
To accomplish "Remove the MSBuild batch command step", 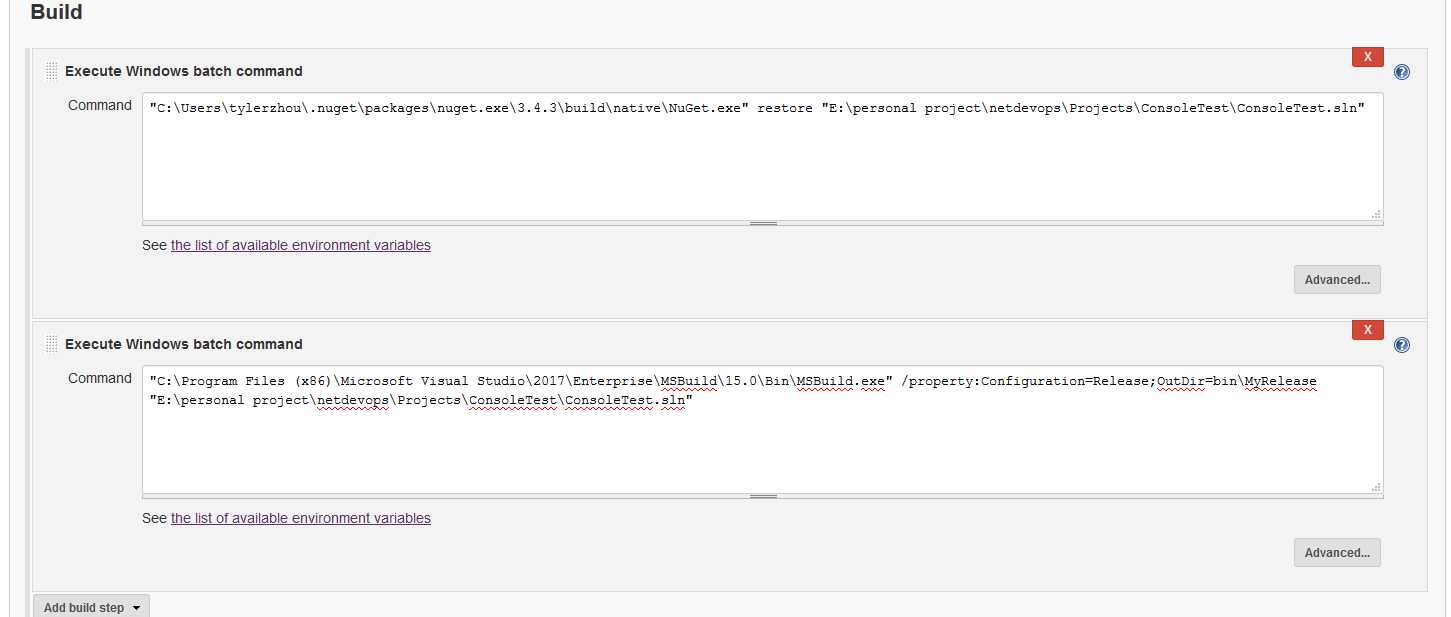I will click(1367, 330).
